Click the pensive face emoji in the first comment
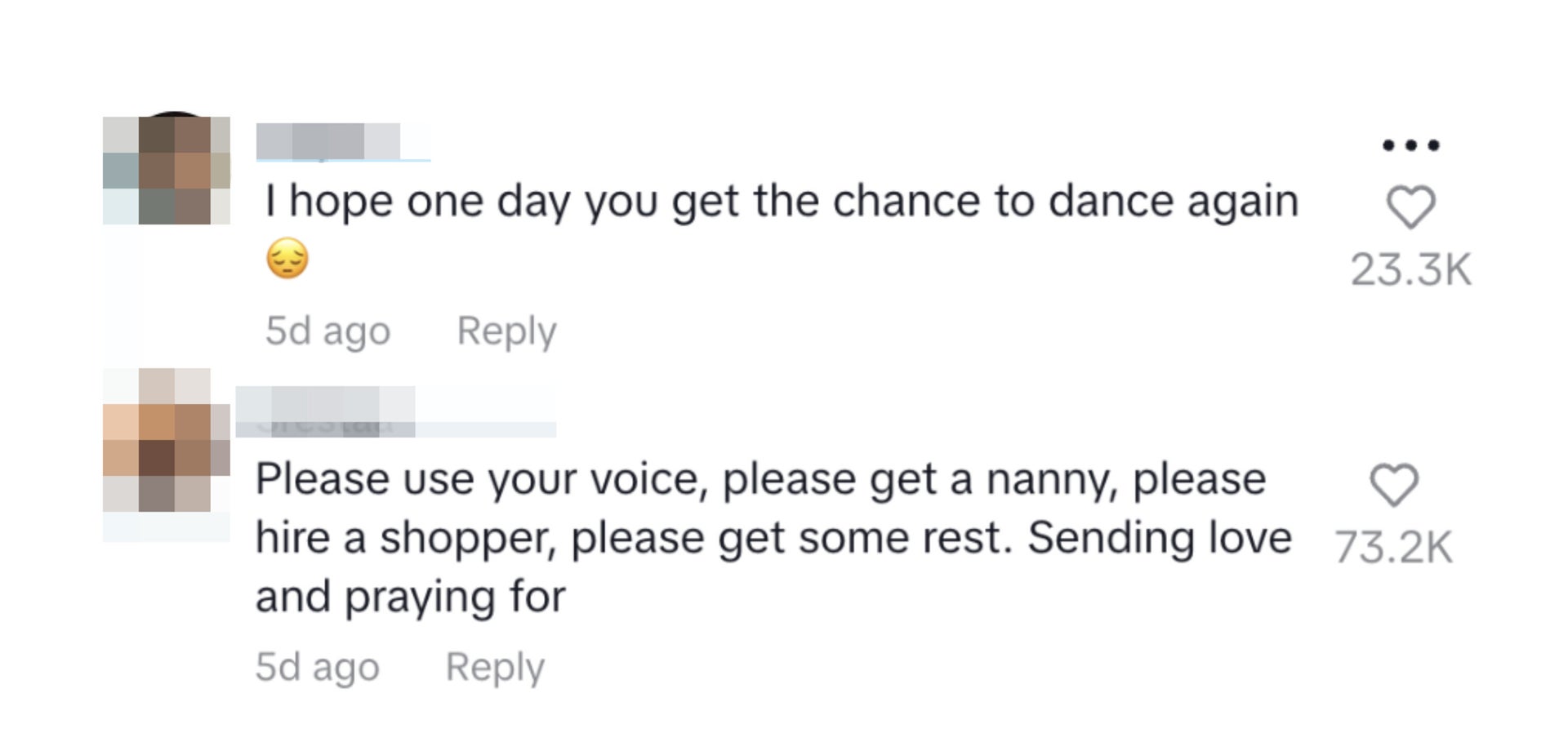 pos(287,260)
